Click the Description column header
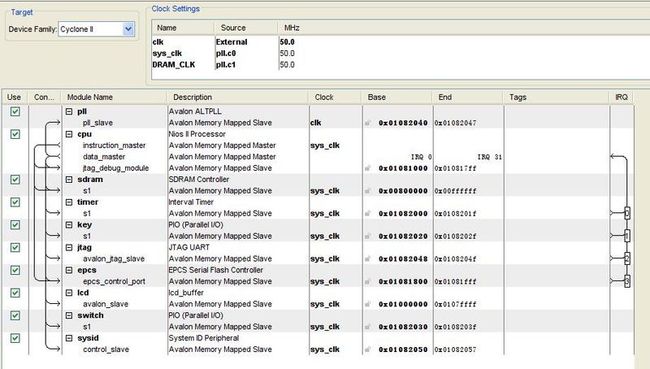The height and width of the screenshot is (369, 650). pyautogui.click(x=238, y=97)
